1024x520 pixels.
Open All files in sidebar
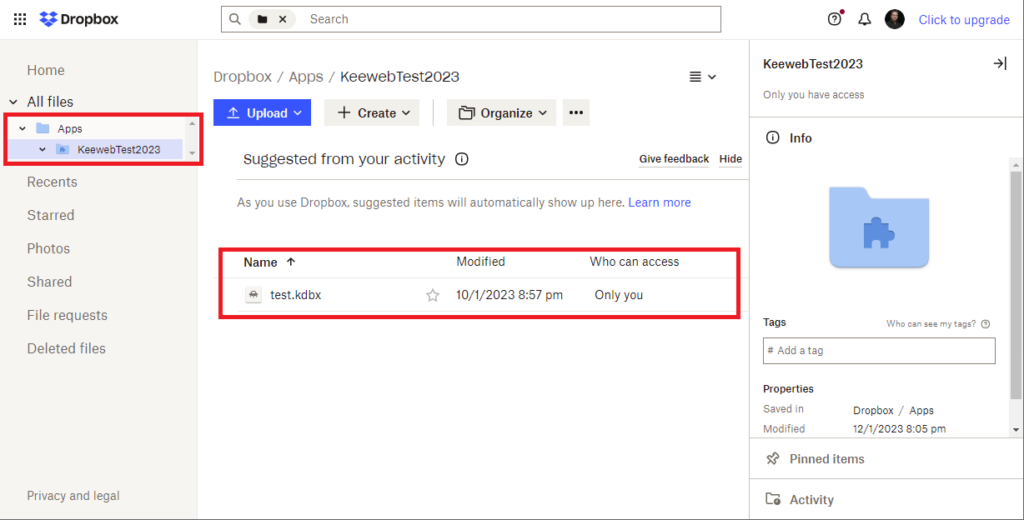tap(50, 102)
